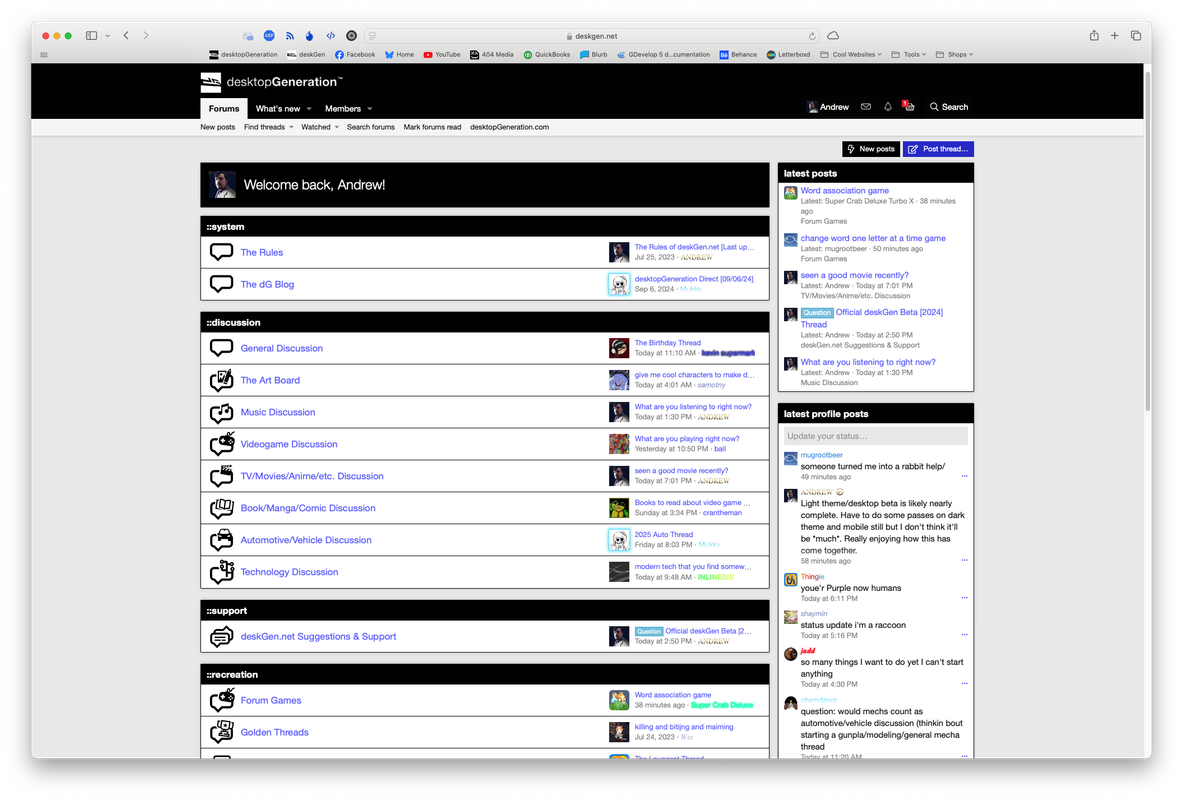The image size is (1183, 800).
Task: Click the code brackets extension icon
Action: tap(330, 35)
